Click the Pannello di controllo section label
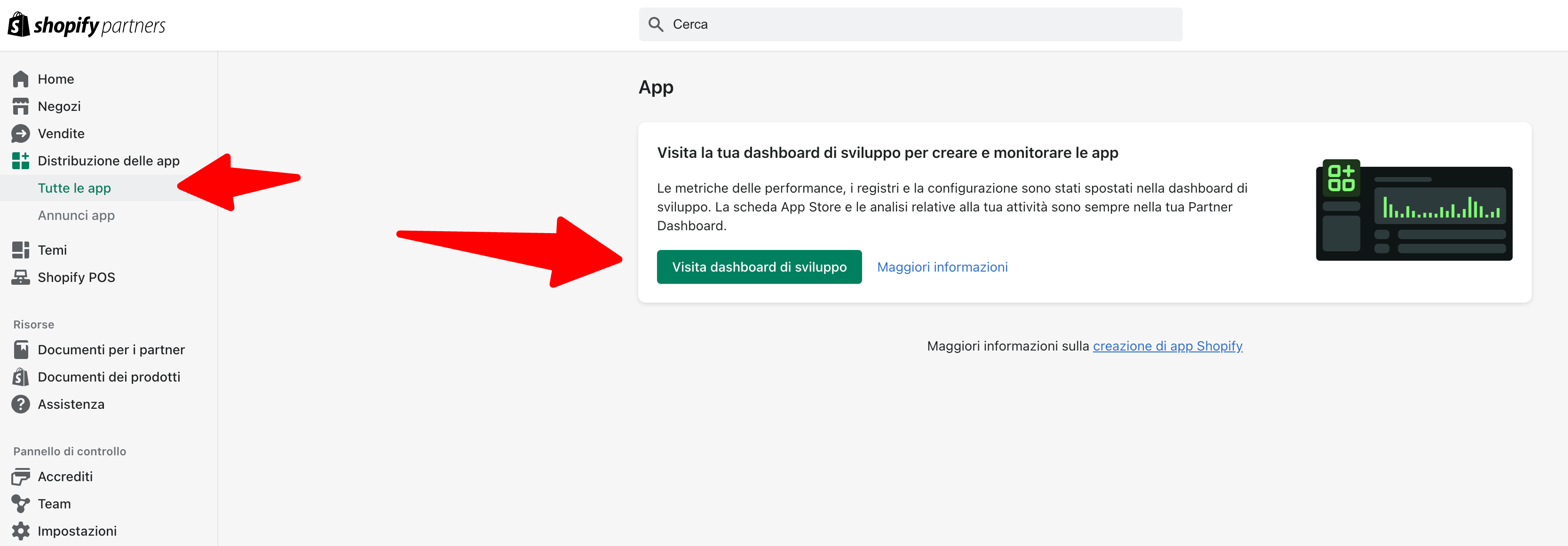Image resolution: width=1568 pixels, height=546 pixels. [70, 452]
